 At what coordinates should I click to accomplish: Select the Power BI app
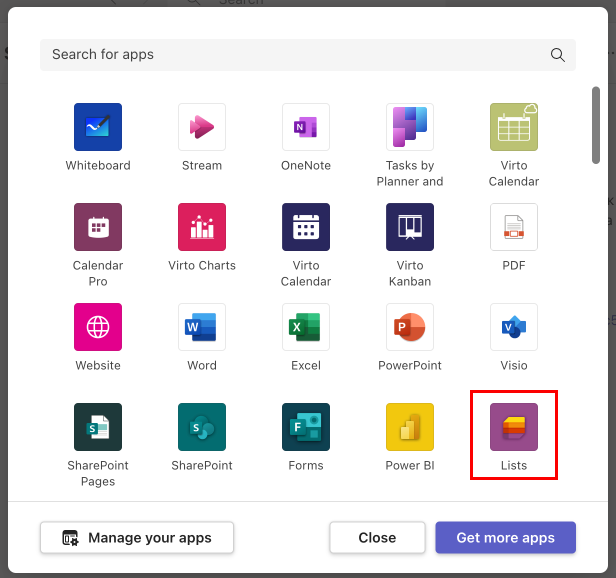410,427
